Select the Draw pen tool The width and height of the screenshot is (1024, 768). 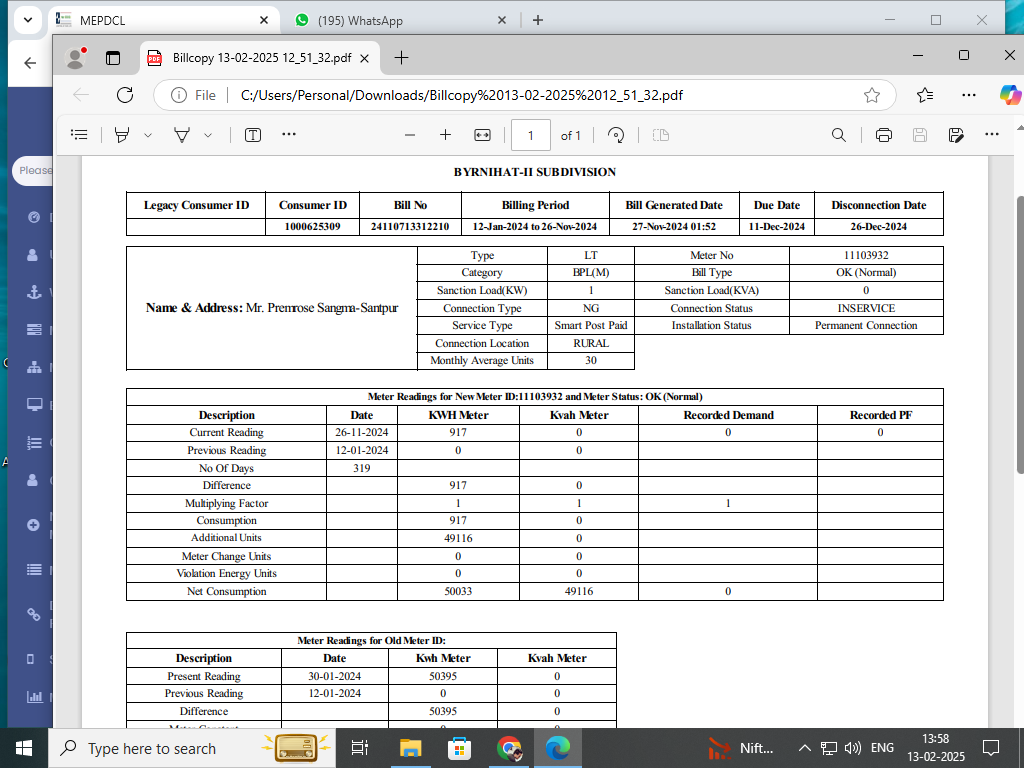(x=182, y=135)
